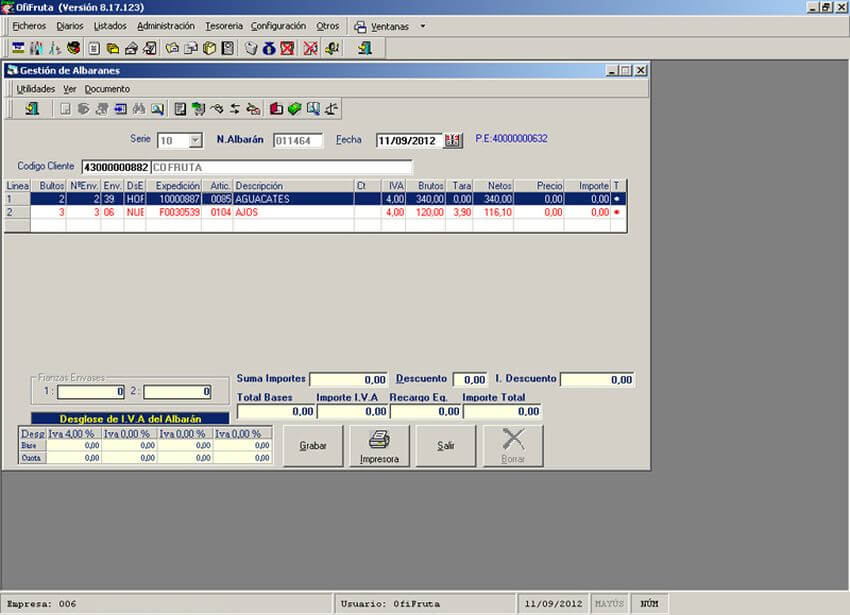
Task: Click the blue money bag toolbar icon
Action: [269, 48]
